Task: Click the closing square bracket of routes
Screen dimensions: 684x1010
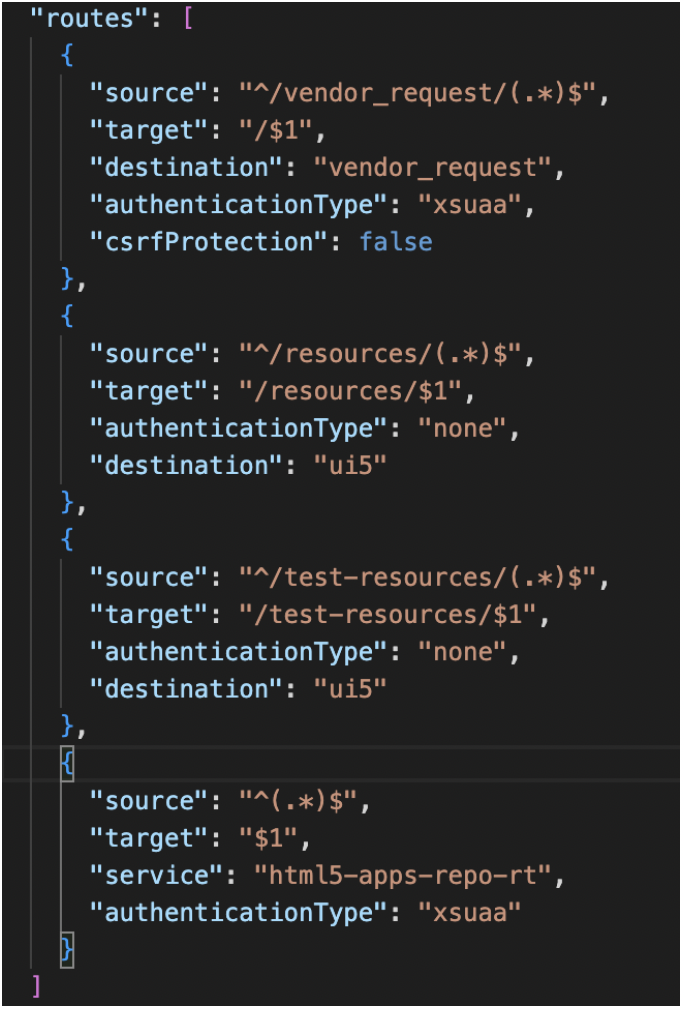Action: point(37,985)
